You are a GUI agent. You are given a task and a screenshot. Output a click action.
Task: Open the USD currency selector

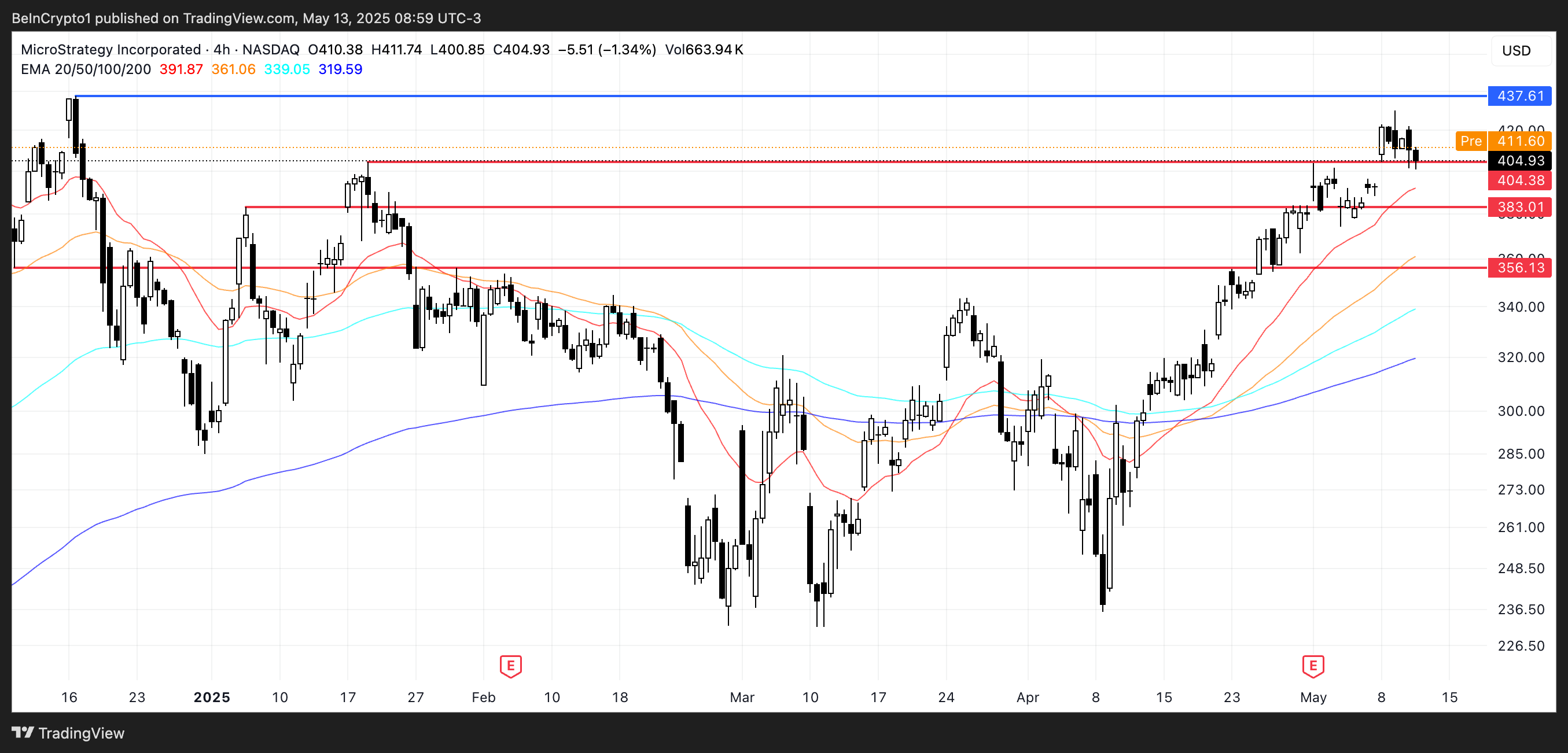coord(1521,50)
